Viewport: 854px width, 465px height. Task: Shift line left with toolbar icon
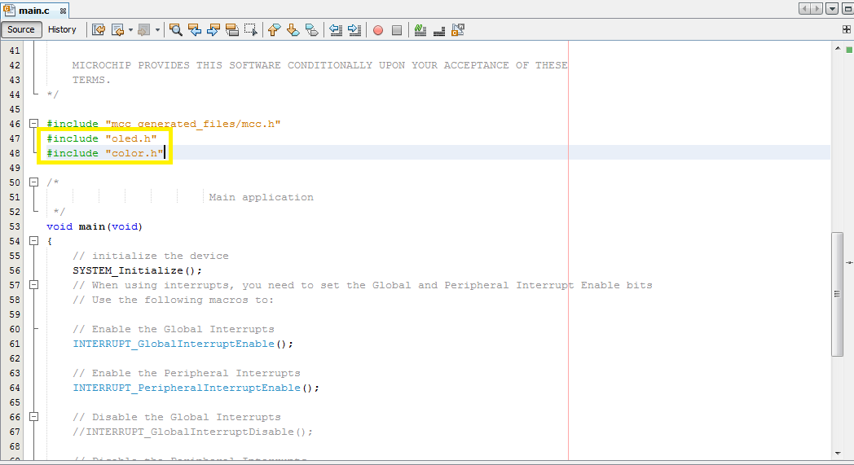tap(336, 30)
